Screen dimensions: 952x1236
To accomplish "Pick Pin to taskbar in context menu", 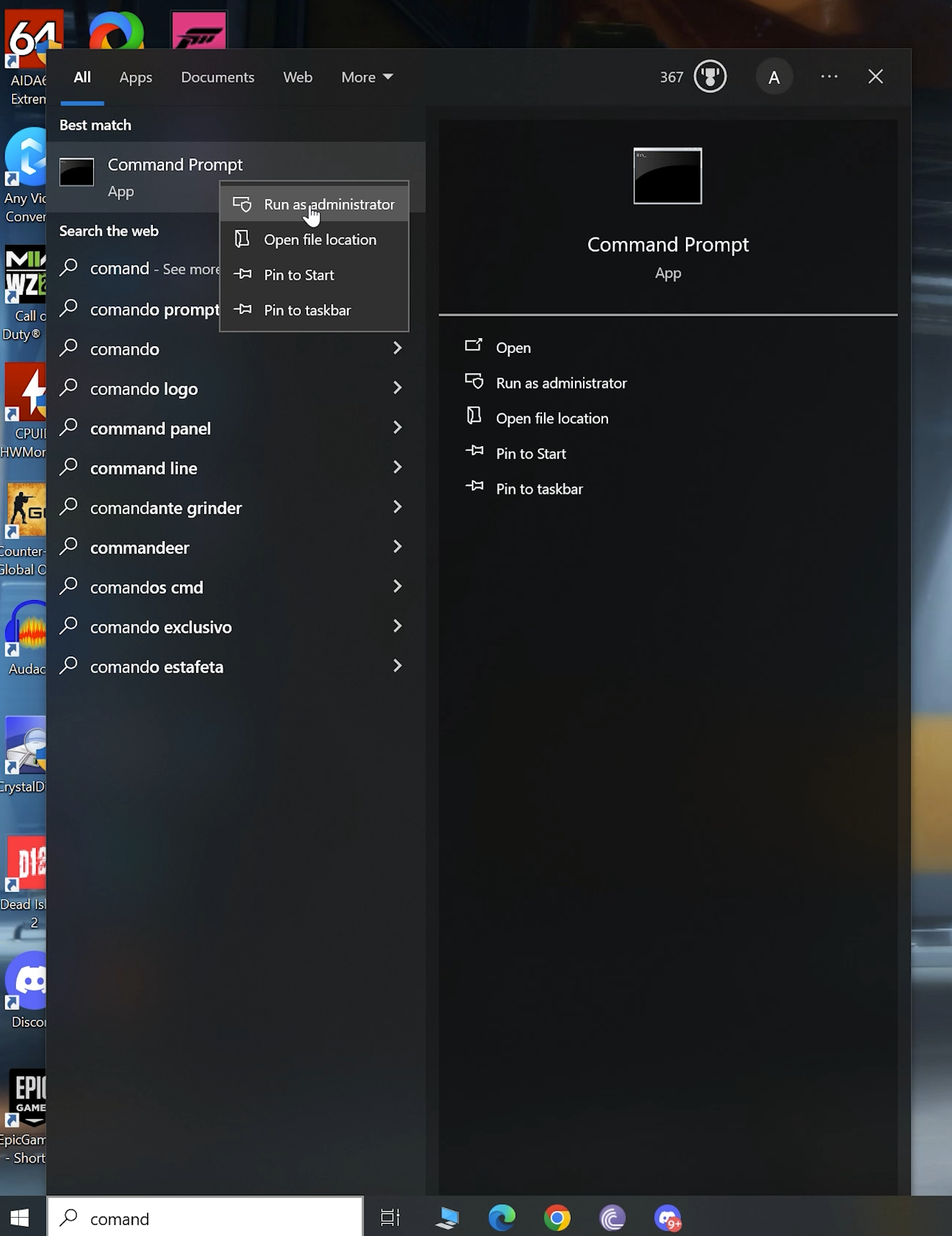I will 314,310.
